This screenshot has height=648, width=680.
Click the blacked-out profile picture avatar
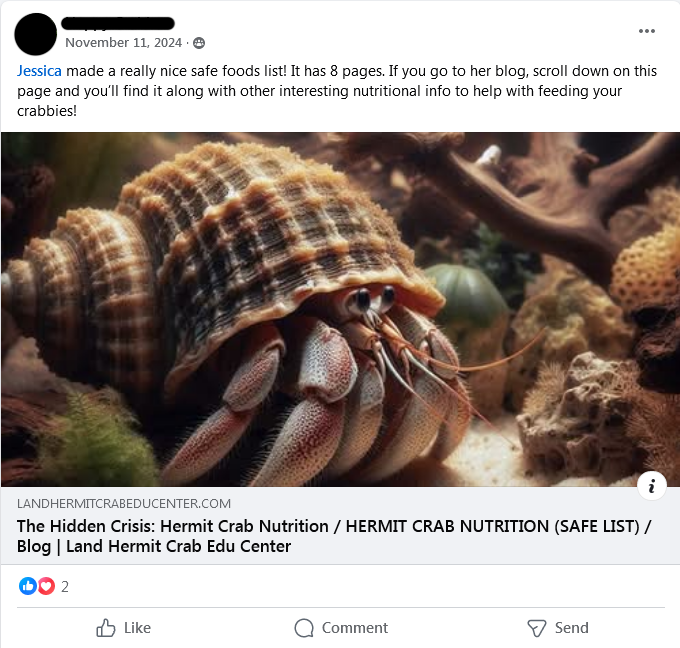(36, 34)
